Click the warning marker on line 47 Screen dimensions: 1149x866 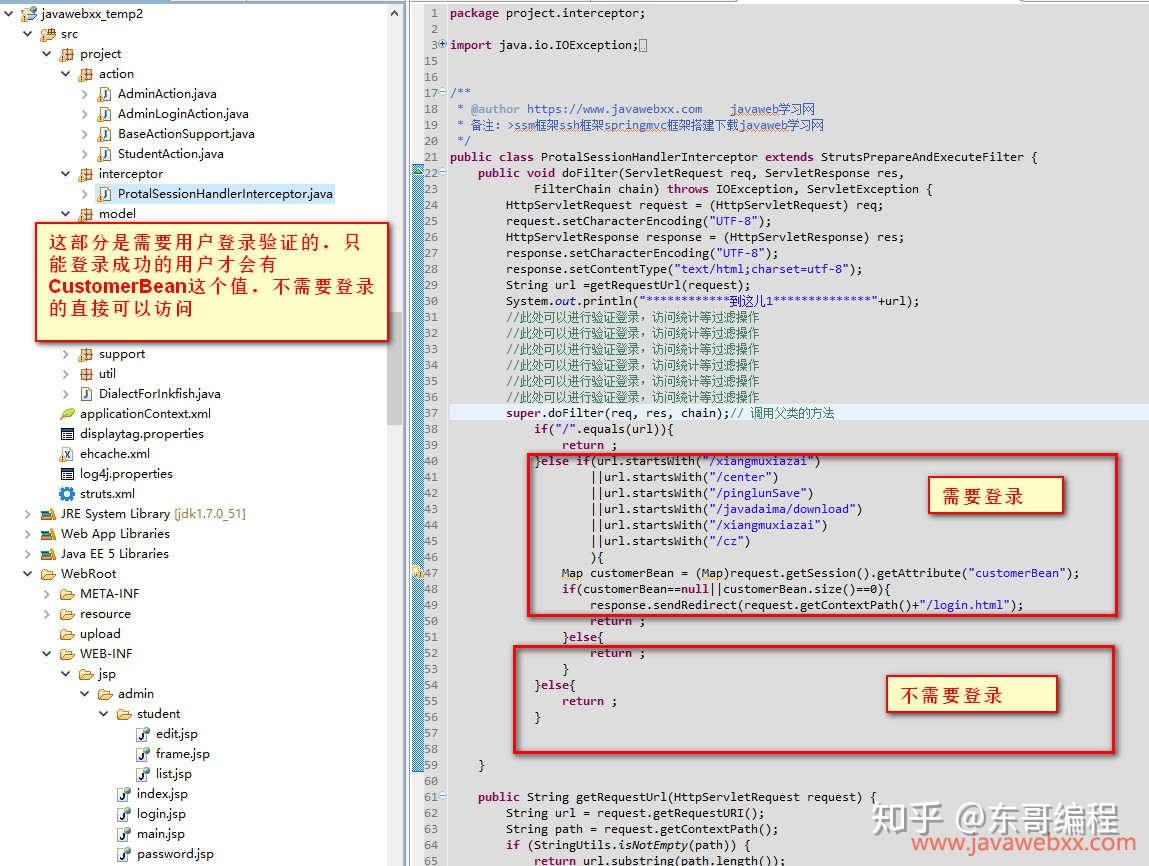(418, 573)
